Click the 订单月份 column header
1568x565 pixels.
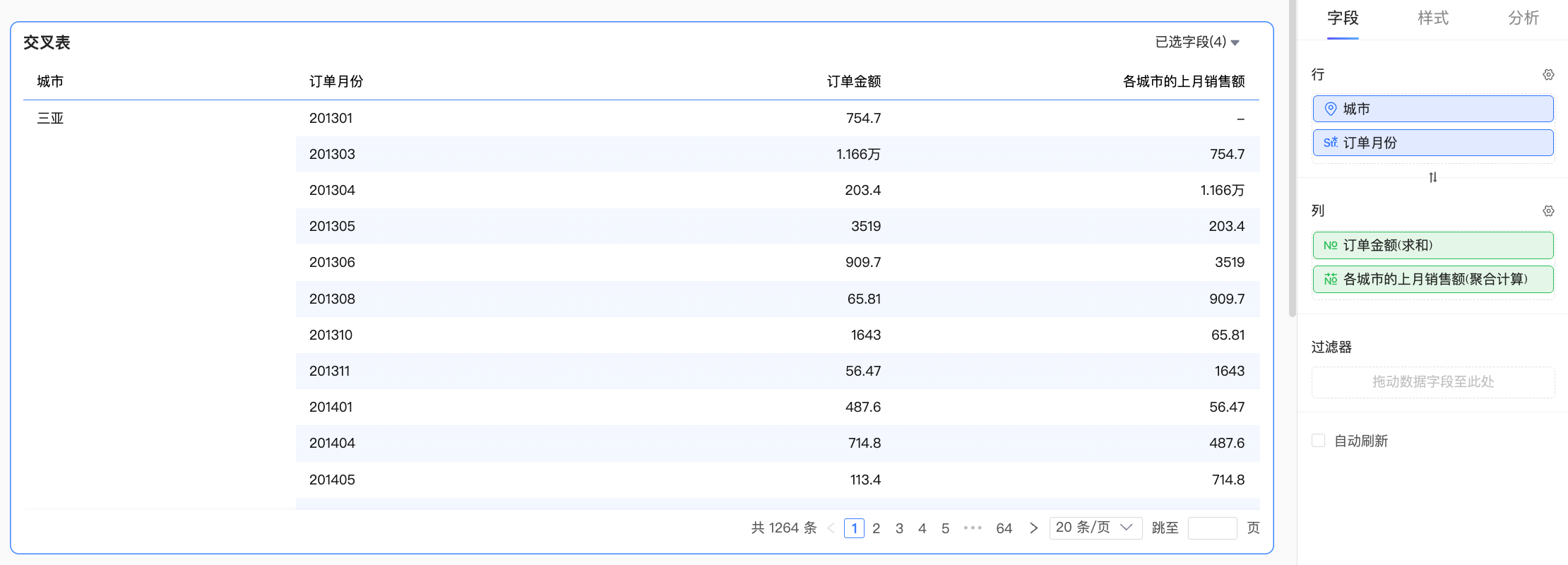336,82
